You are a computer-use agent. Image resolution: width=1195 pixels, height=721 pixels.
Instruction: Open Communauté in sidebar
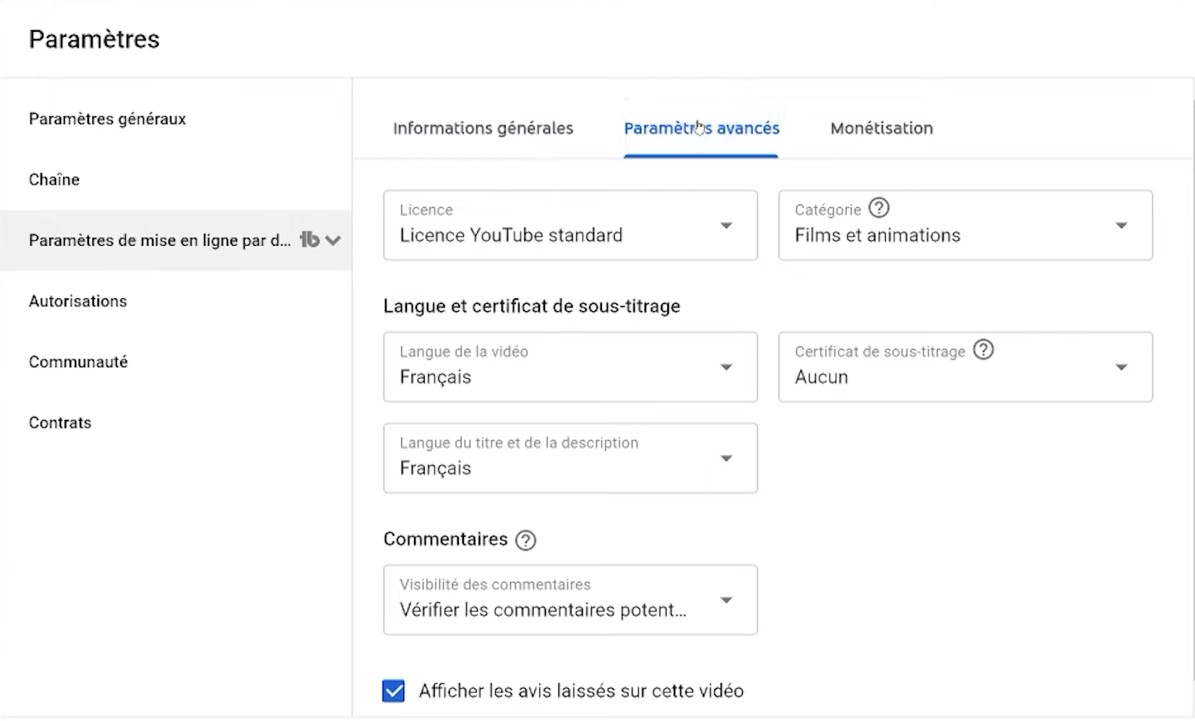point(78,362)
